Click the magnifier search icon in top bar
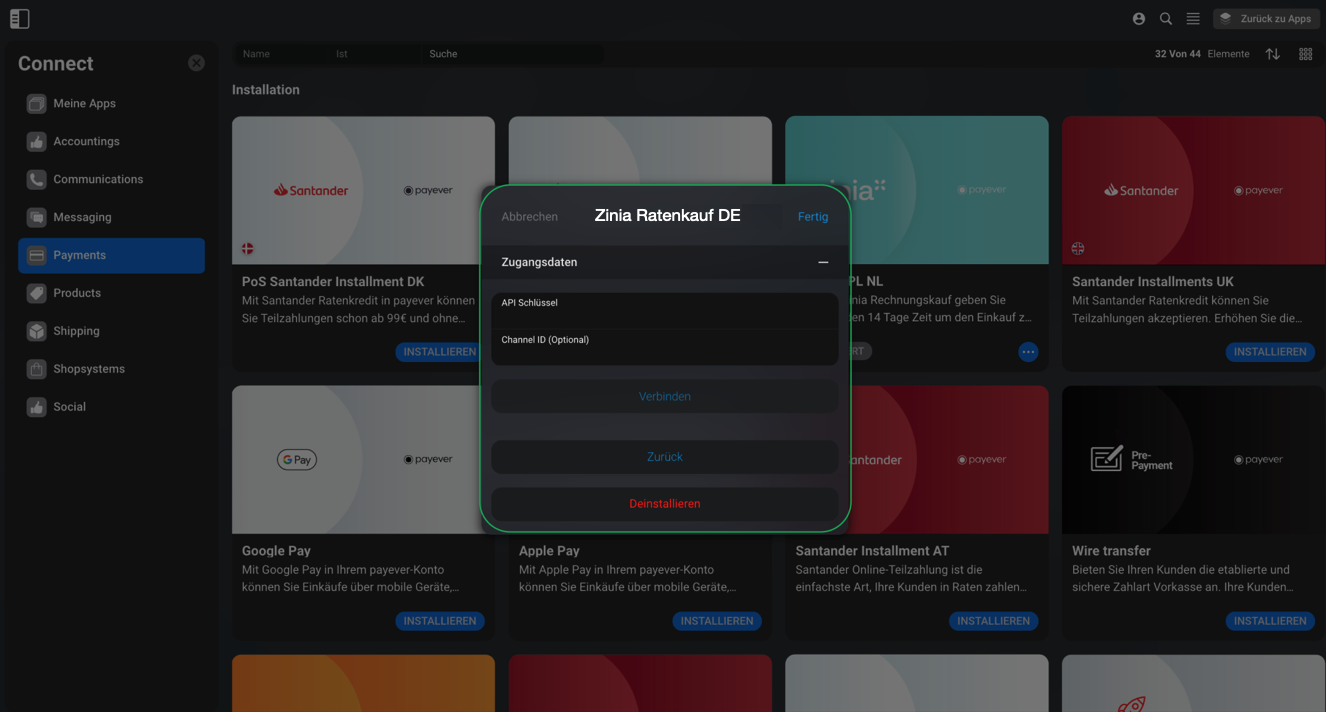1326x712 pixels. (x=1166, y=19)
